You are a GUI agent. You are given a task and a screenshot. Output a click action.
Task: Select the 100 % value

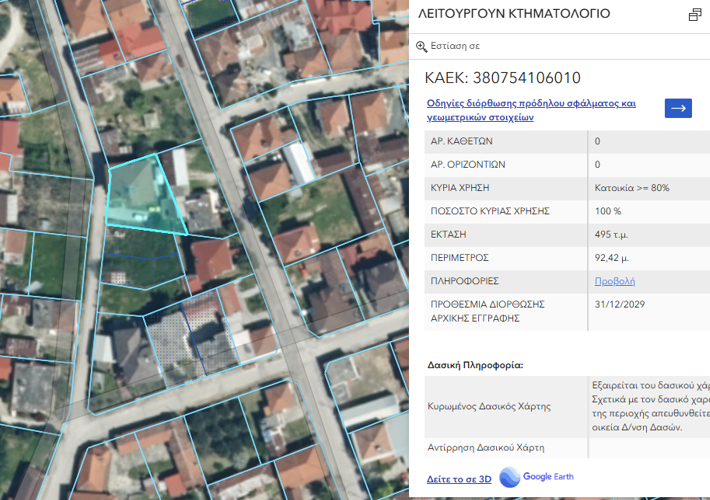[608, 211]
